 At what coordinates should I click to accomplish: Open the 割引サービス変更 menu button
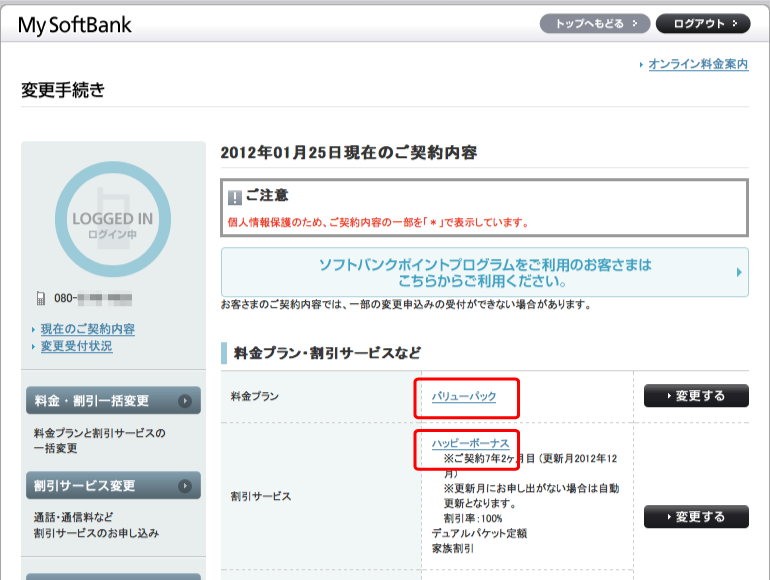pos(113,485)
